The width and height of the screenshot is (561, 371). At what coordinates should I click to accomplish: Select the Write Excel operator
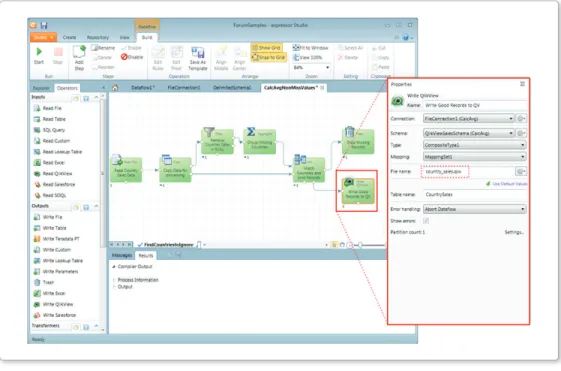[x=49, y=293]
